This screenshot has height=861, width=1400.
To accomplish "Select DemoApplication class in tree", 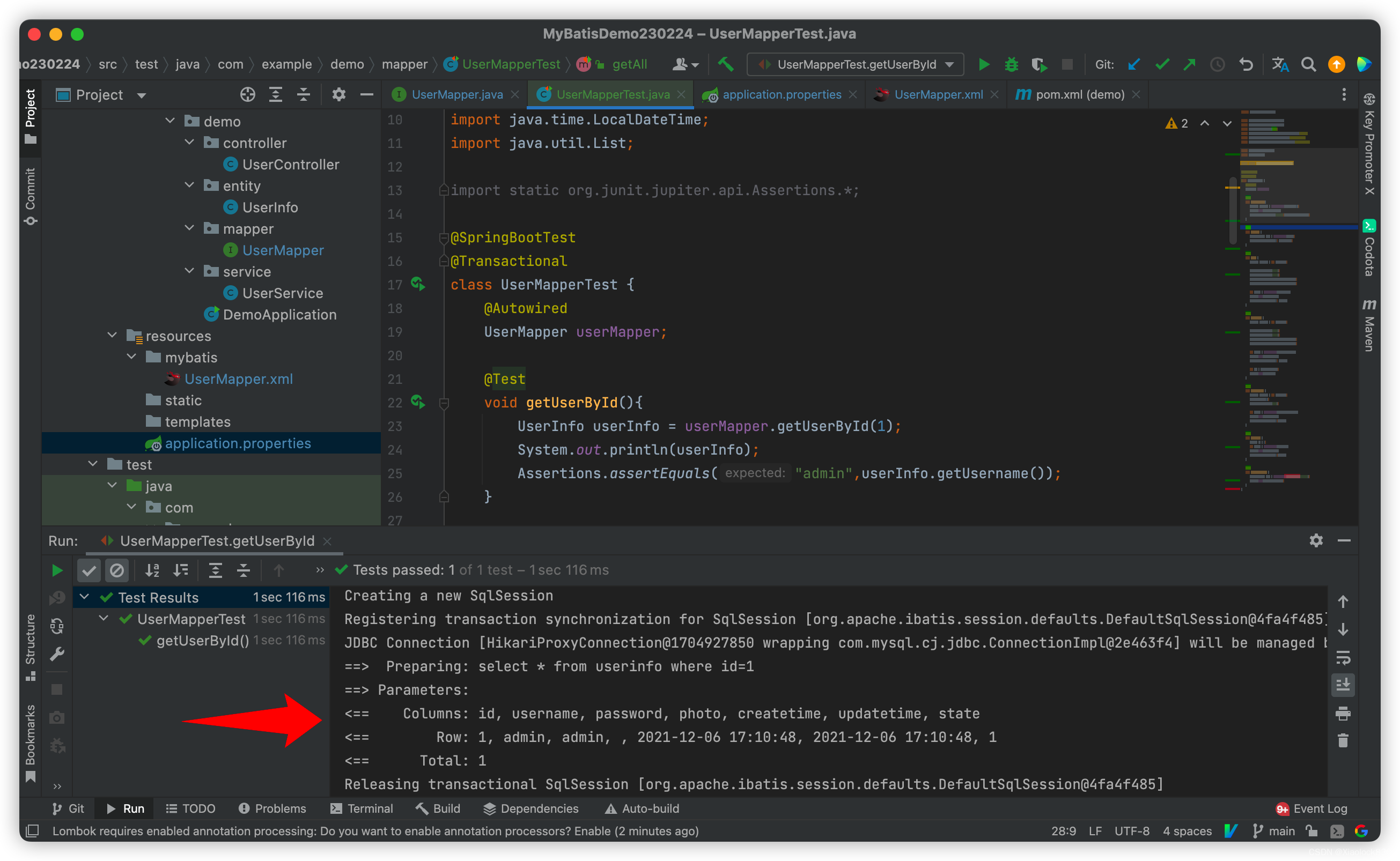I will coord(279,314).
